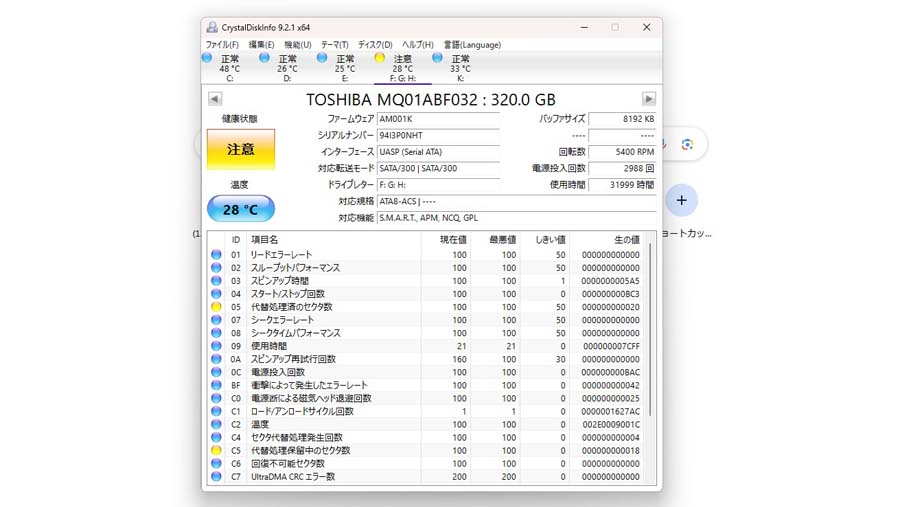This screenshot has width=900, height=507.
Task: Click the blue status icon for ID C2
Action: 216,424
